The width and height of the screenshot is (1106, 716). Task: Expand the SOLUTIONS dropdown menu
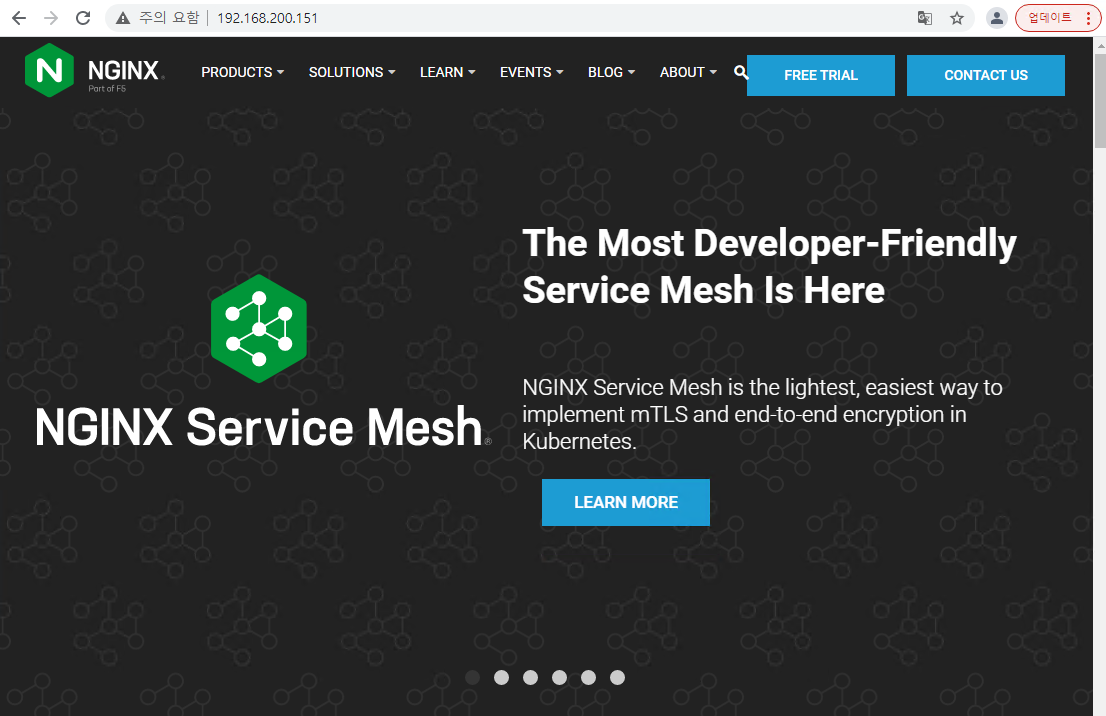[352, 72]
